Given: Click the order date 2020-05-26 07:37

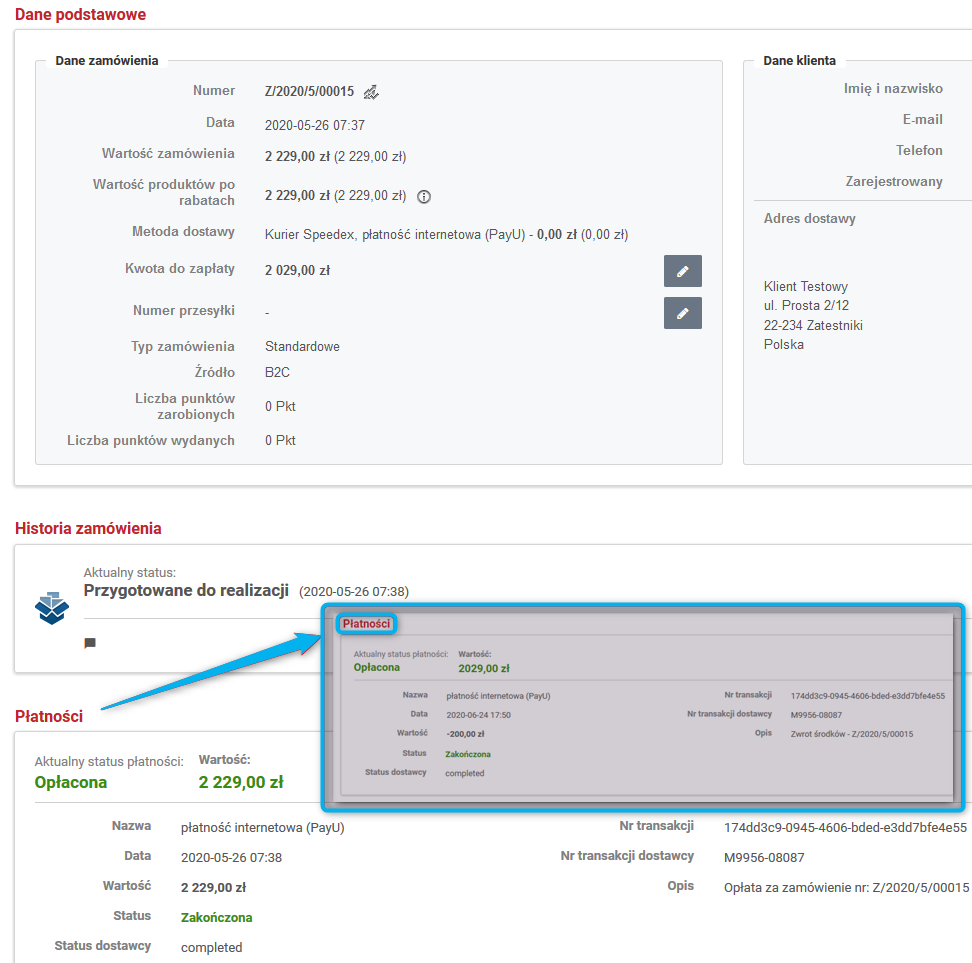Looking at the screenshot, I should point(315,125).
